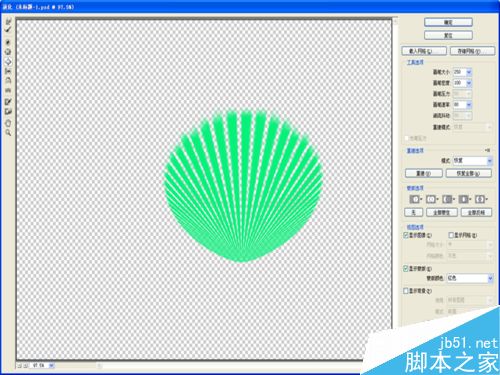Open the Mask Color dropdown showing 红色

point(470,278)
